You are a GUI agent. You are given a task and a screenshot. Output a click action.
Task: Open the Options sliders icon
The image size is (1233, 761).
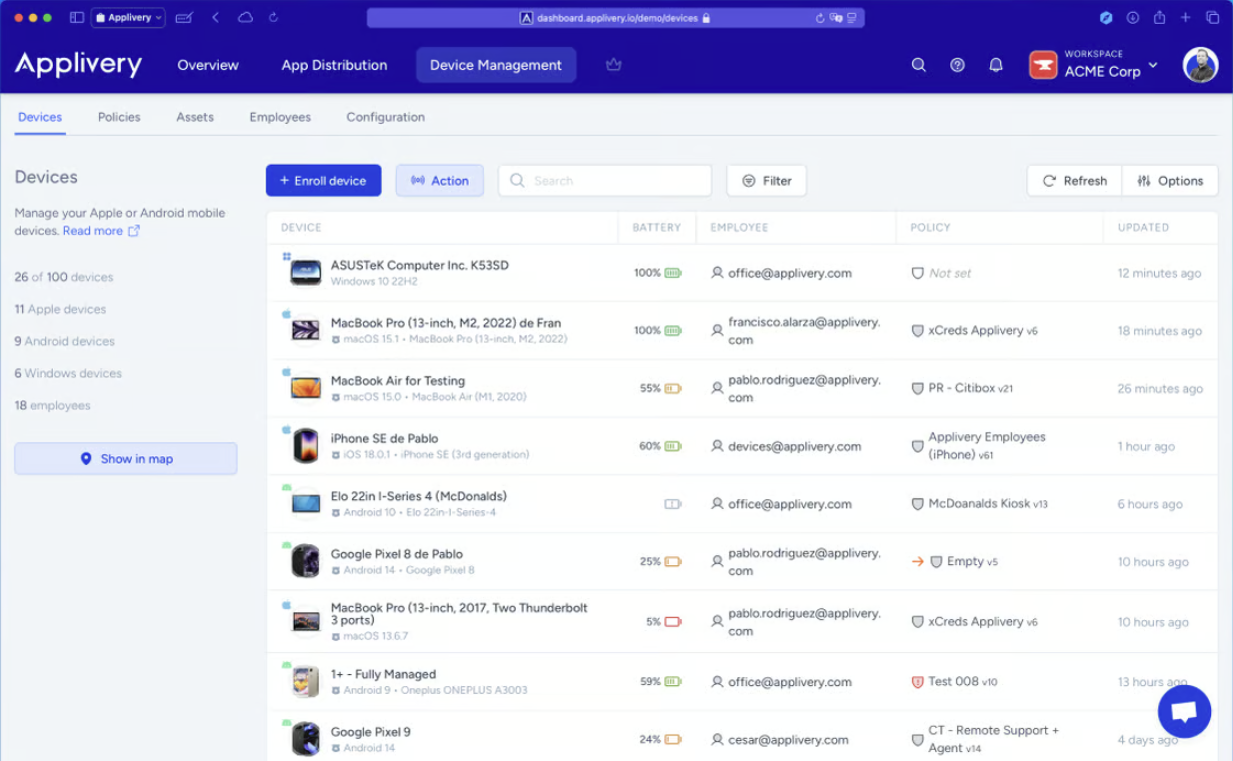pos(1148,181)
